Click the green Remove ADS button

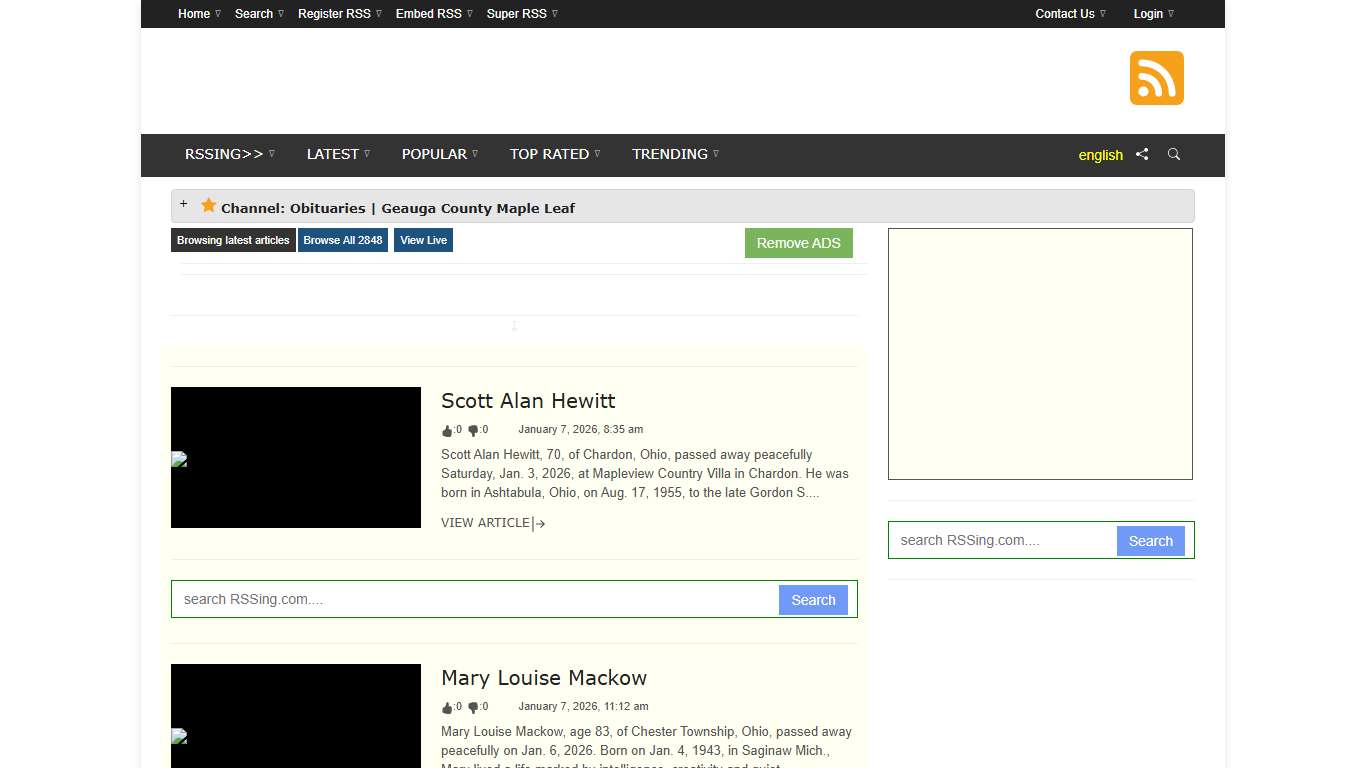(798, 243)
